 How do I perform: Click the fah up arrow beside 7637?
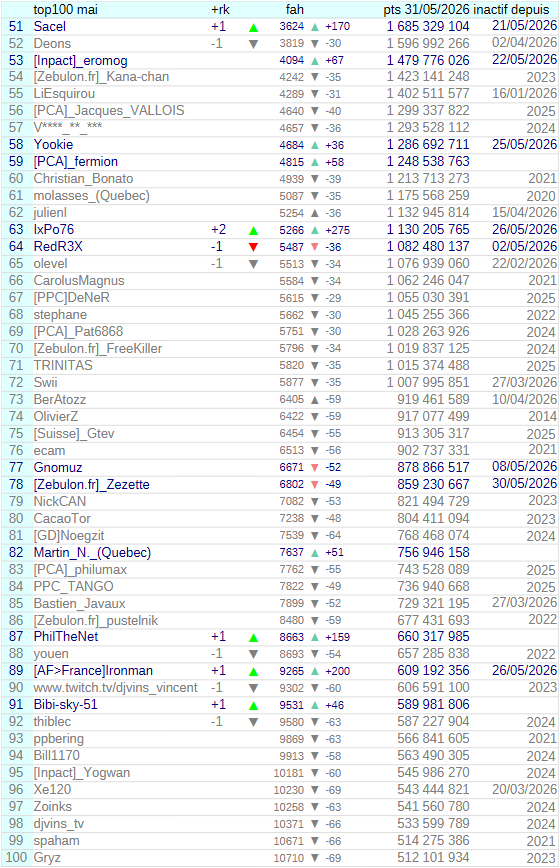(x=315, y=552)
